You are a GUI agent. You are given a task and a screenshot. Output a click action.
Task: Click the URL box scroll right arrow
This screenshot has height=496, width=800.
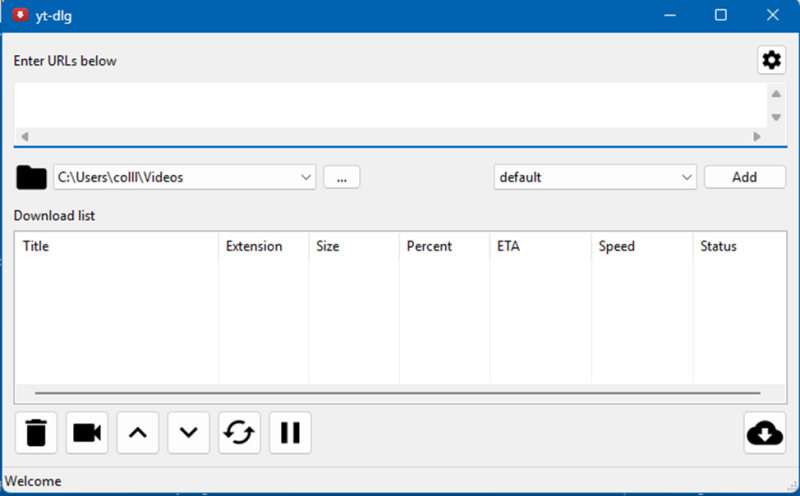pyautogui.click(x=757, y=136)
